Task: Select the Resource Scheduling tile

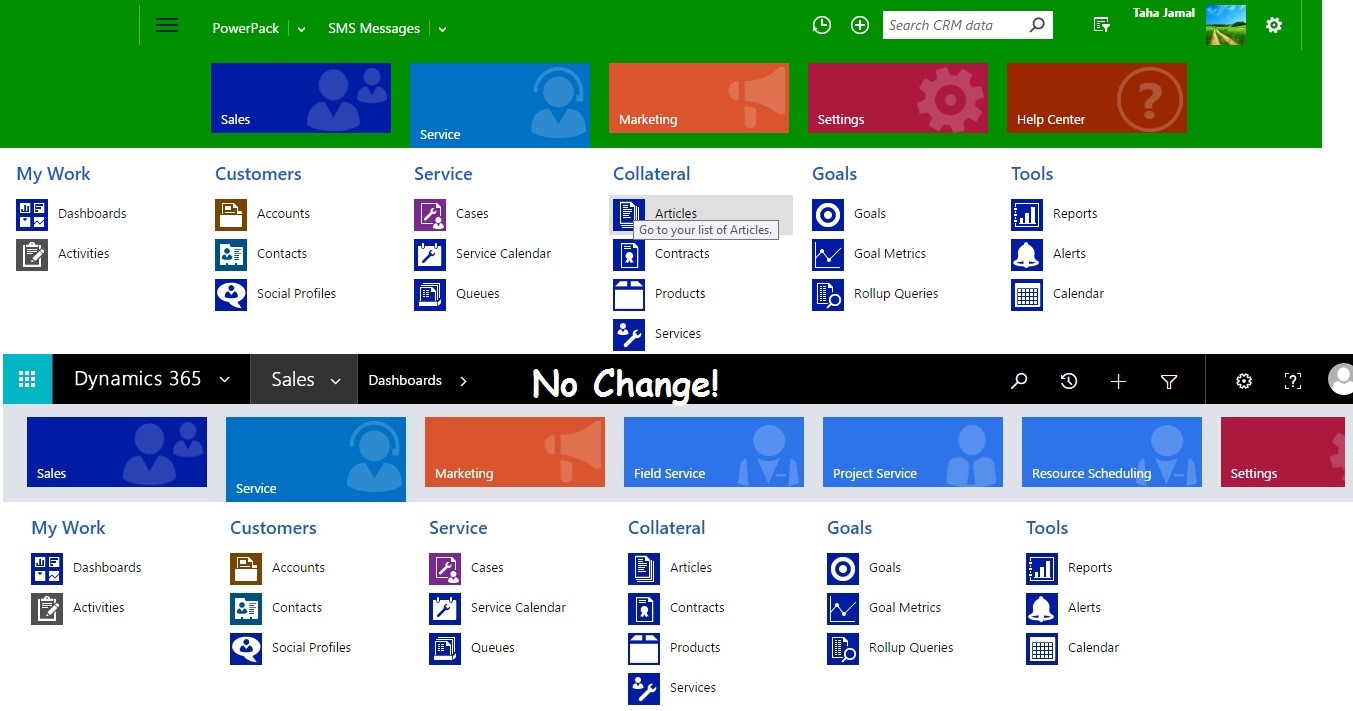Action: tap(1111, 452)
